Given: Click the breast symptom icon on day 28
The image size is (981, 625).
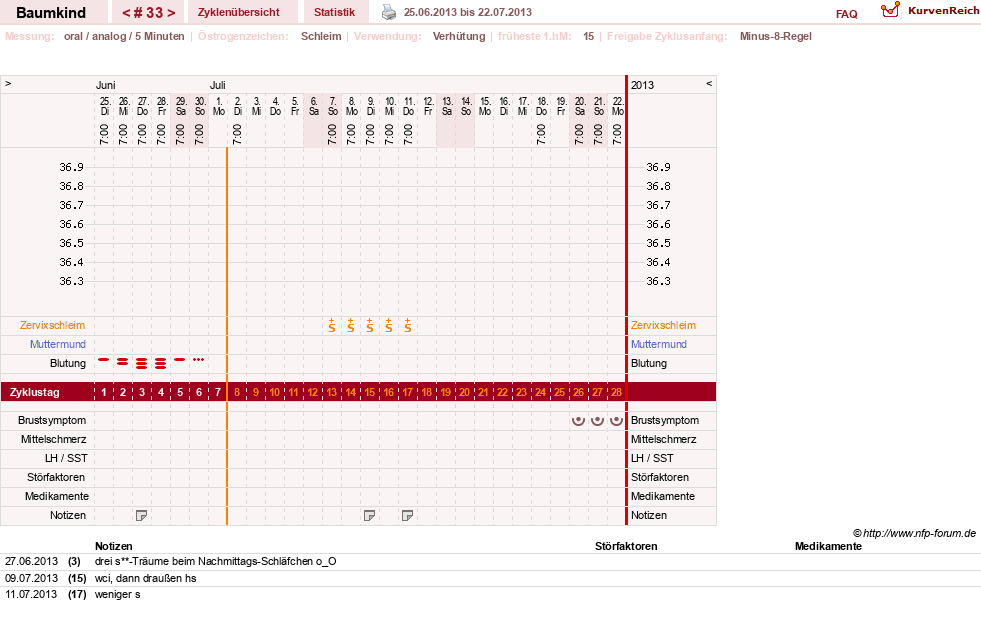Looking at the screenshot, I should click(x=616, y=420).
